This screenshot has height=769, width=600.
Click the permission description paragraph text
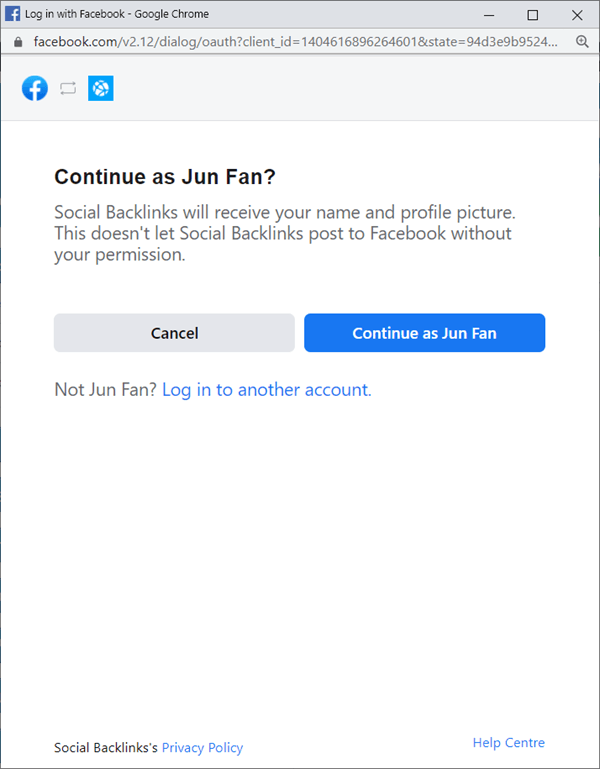pyautogui.click(x=283, y=233)
